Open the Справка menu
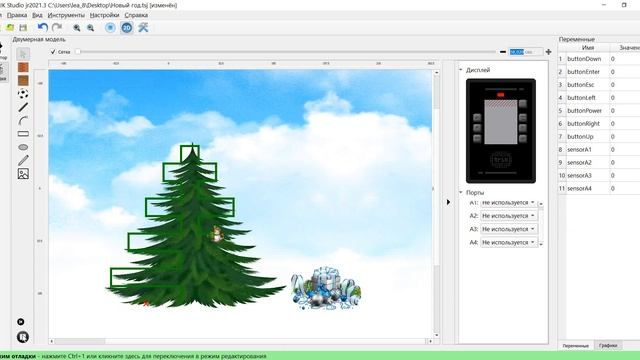The height and width of the screenshot is (360, 640). [136, 15]
